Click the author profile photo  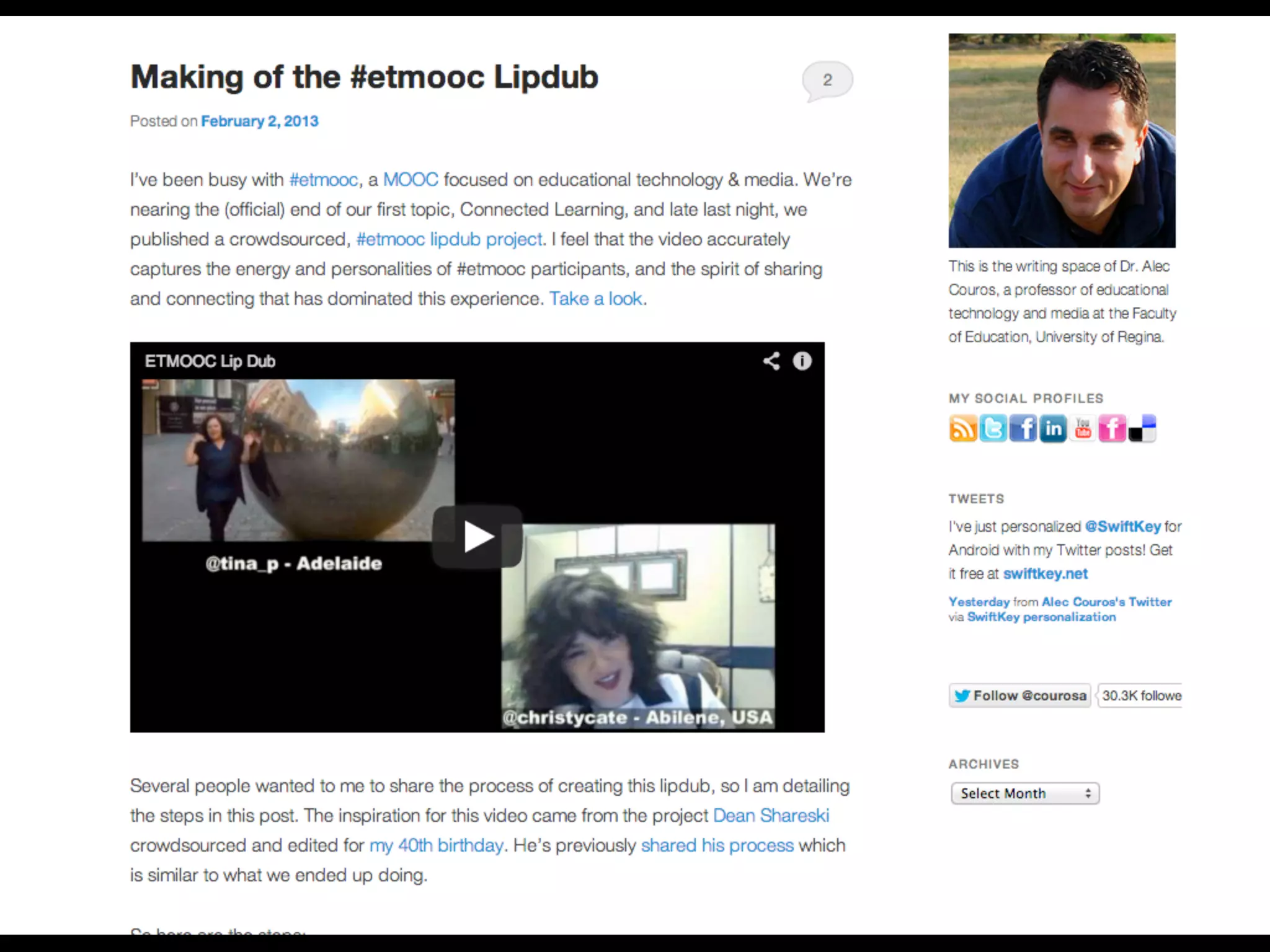pos(1062,141)
